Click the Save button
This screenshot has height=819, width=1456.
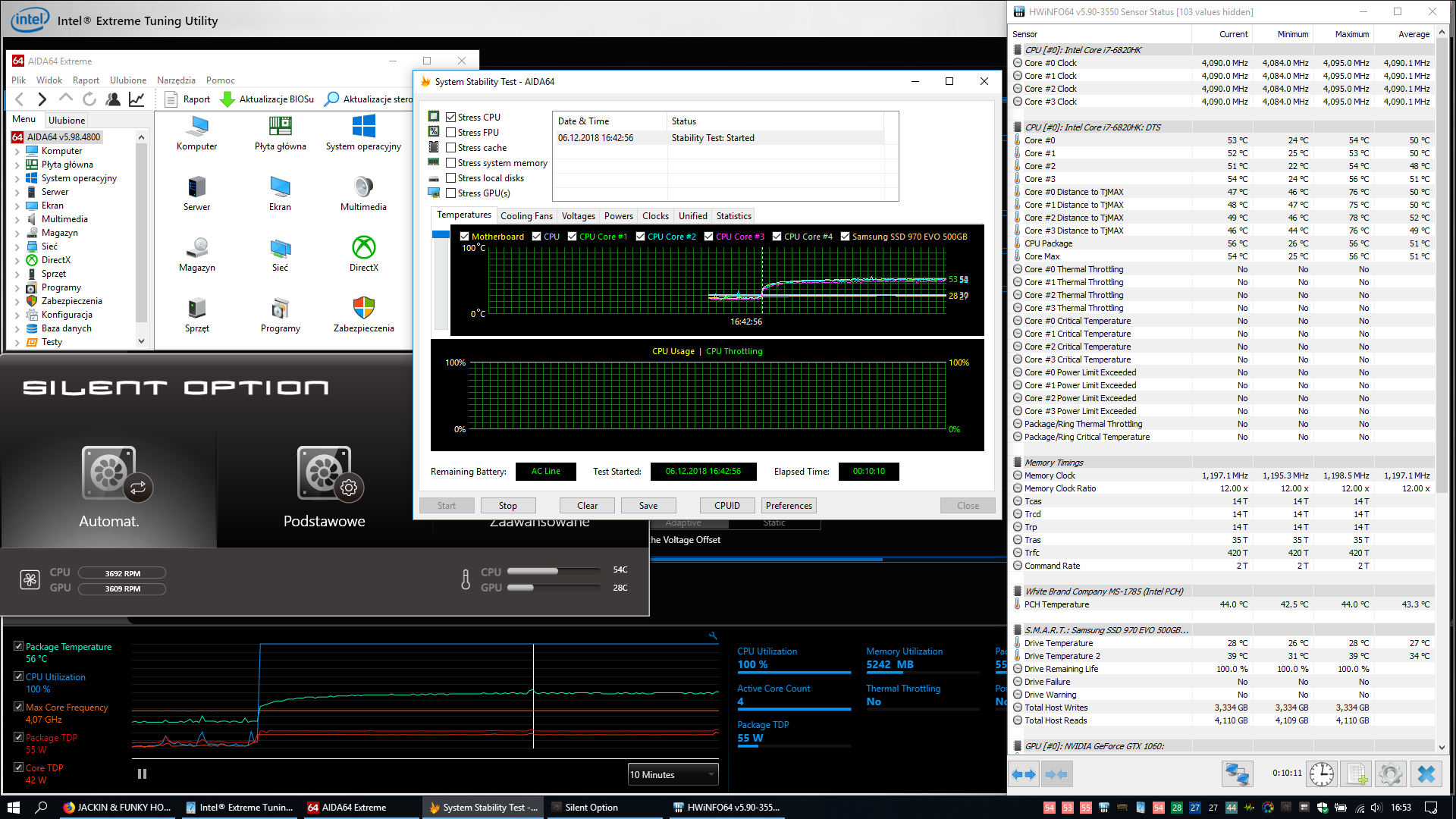[x=648, y=506]
